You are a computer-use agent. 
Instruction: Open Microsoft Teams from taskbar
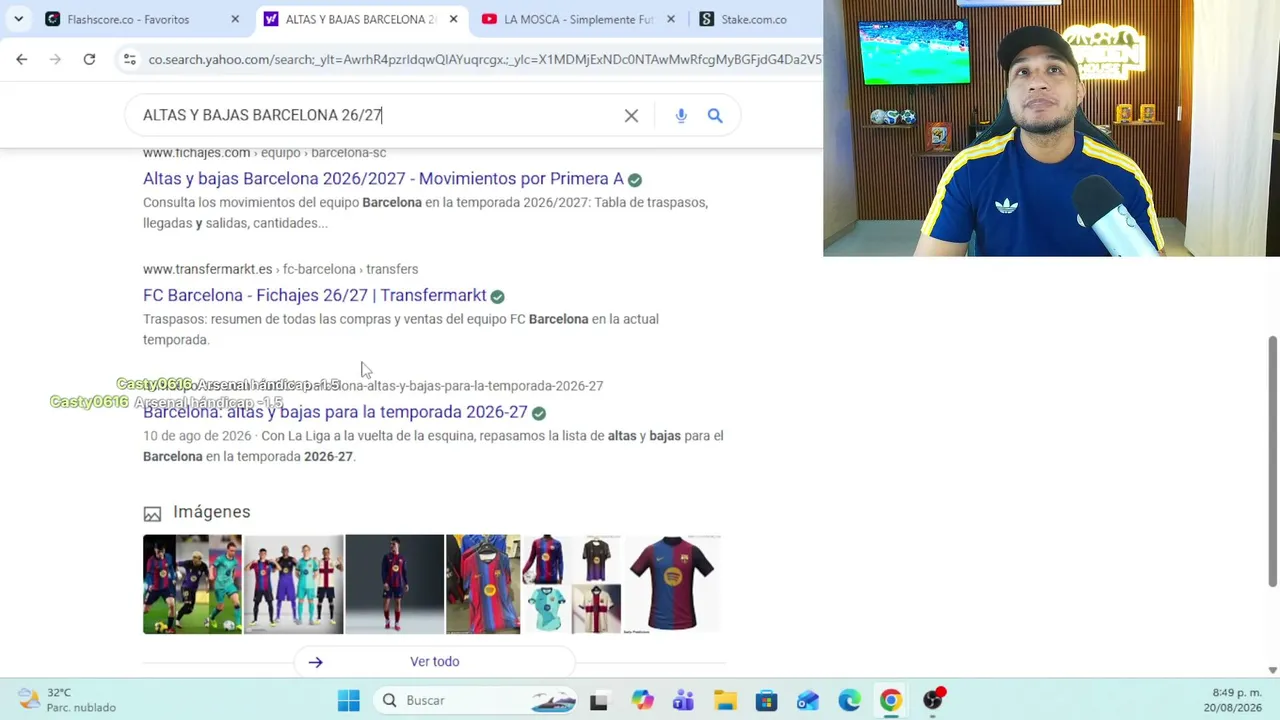coord(683,701)
